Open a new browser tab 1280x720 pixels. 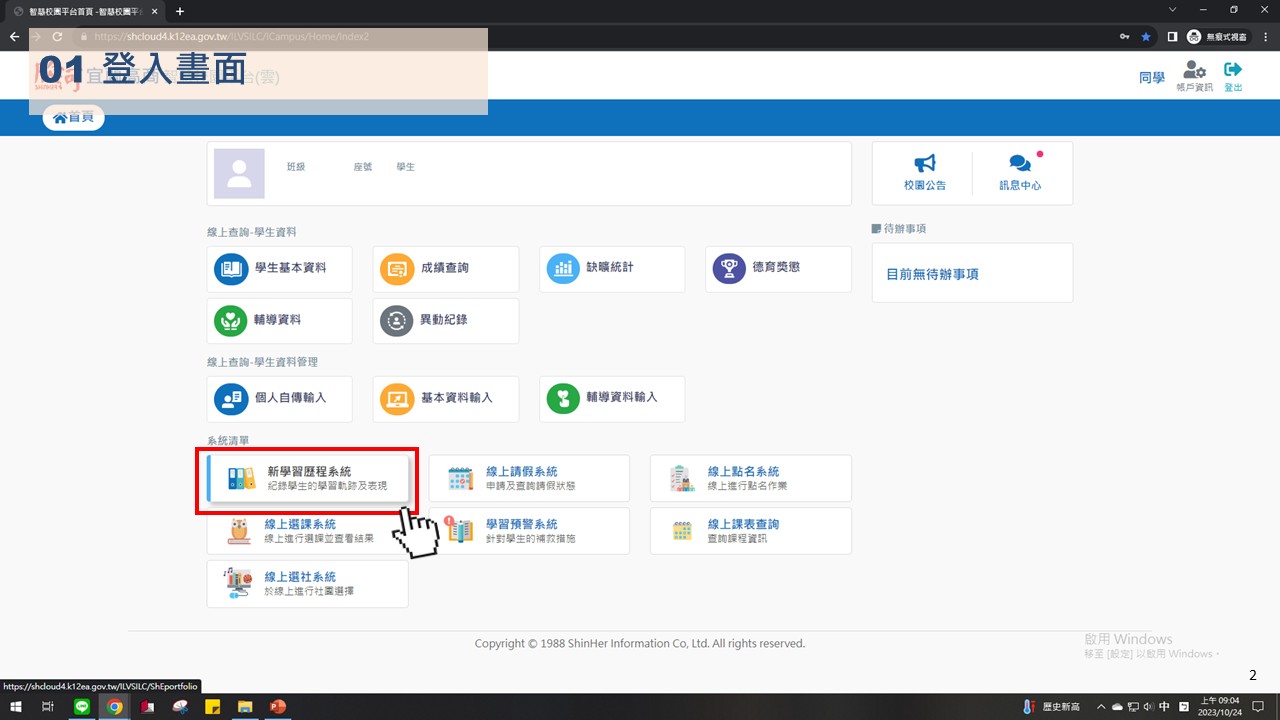coord(180,11)
